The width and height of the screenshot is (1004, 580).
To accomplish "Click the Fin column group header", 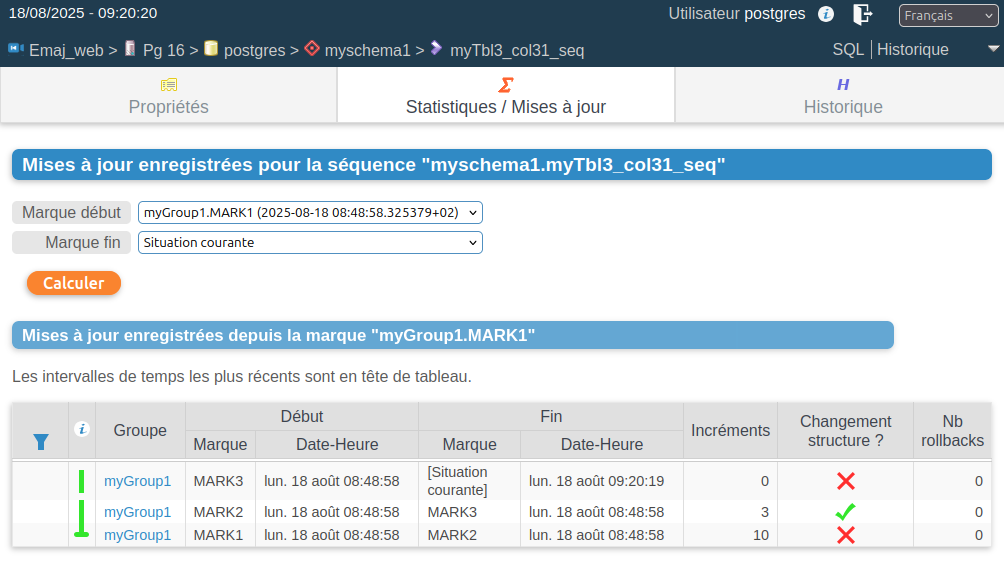I will (551, 416).
